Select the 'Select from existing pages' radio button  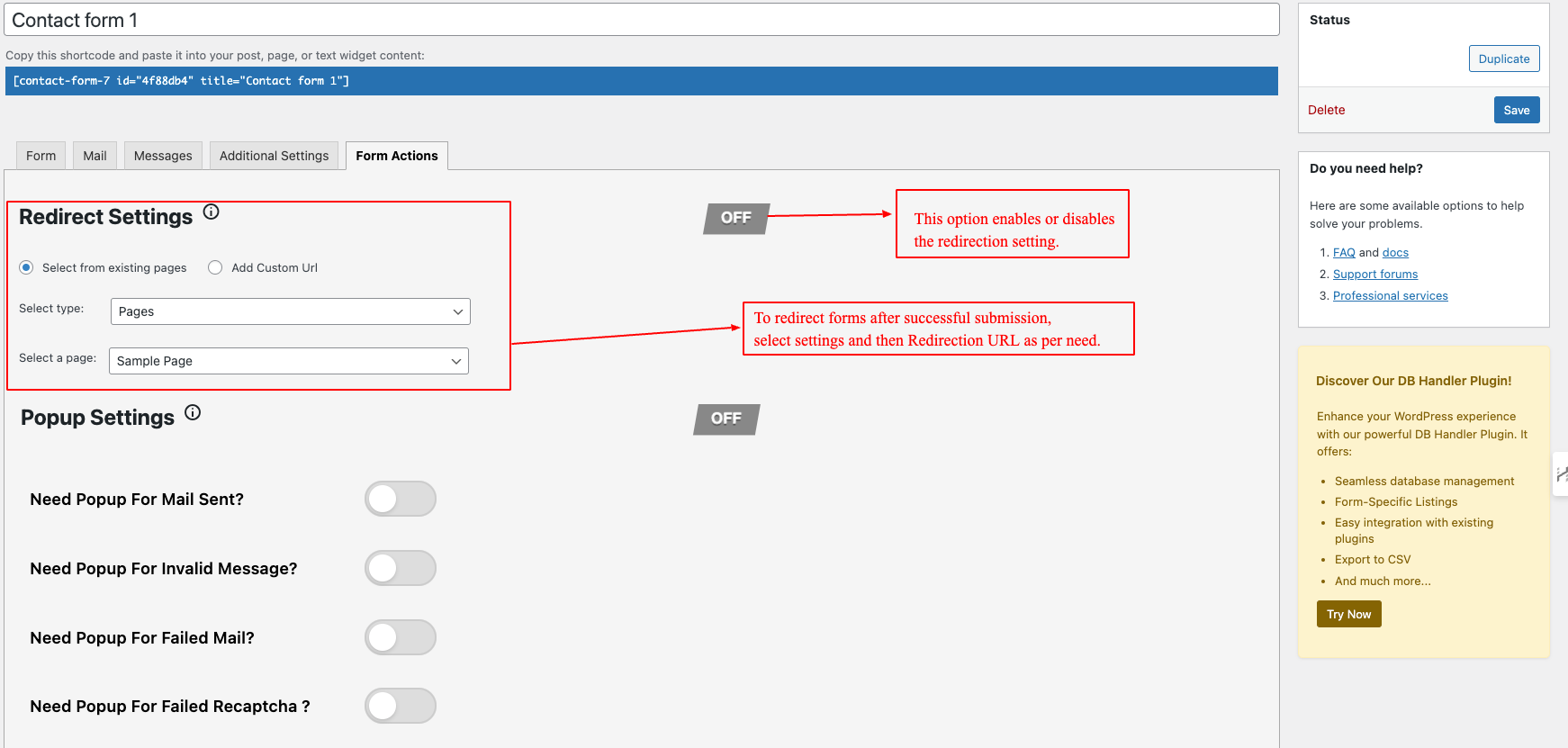click(x=26, y=267)
